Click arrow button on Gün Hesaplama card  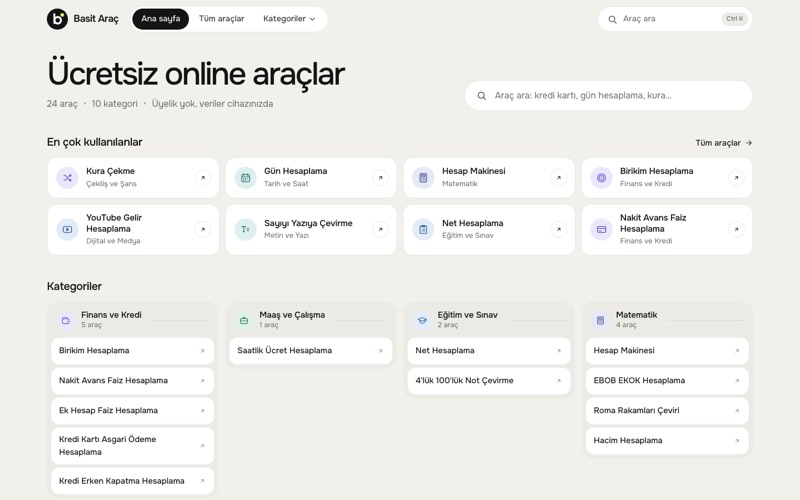coord(380,178)
